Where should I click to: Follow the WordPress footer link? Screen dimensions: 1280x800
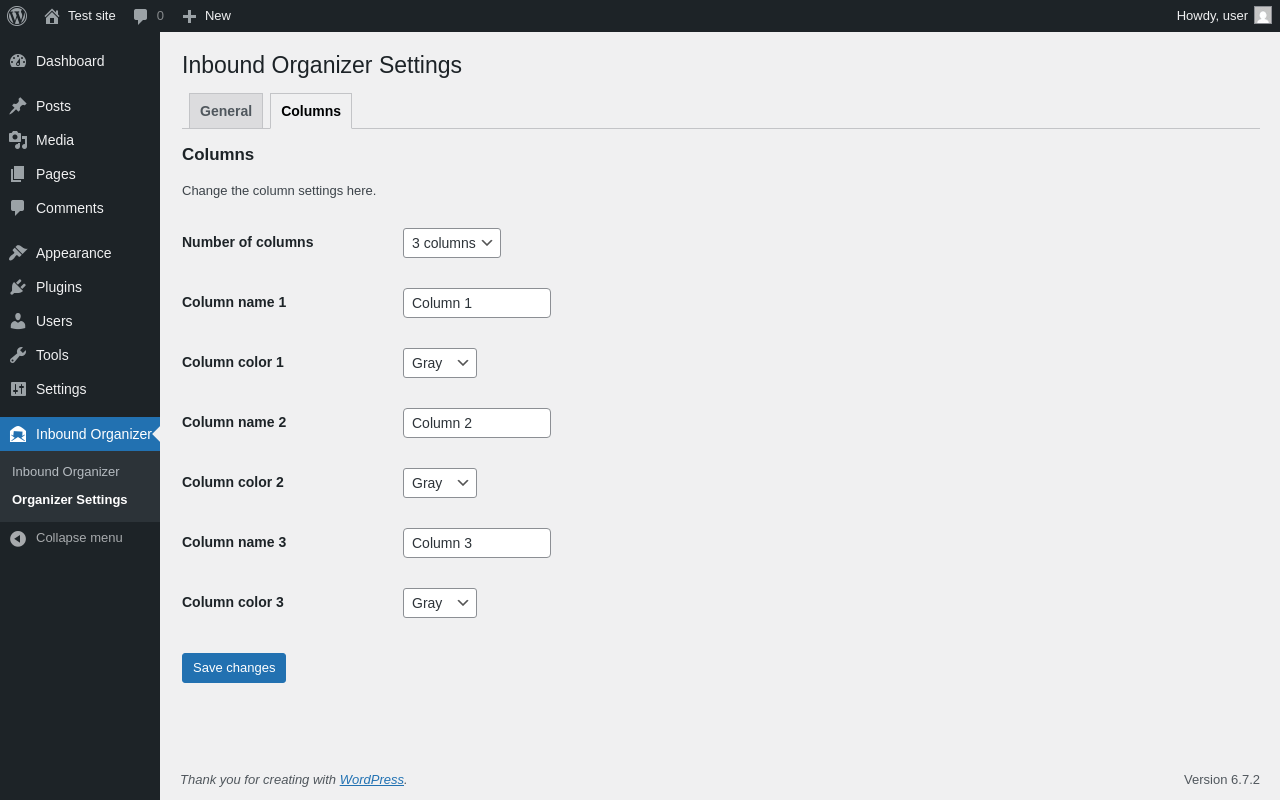(372, 779)
